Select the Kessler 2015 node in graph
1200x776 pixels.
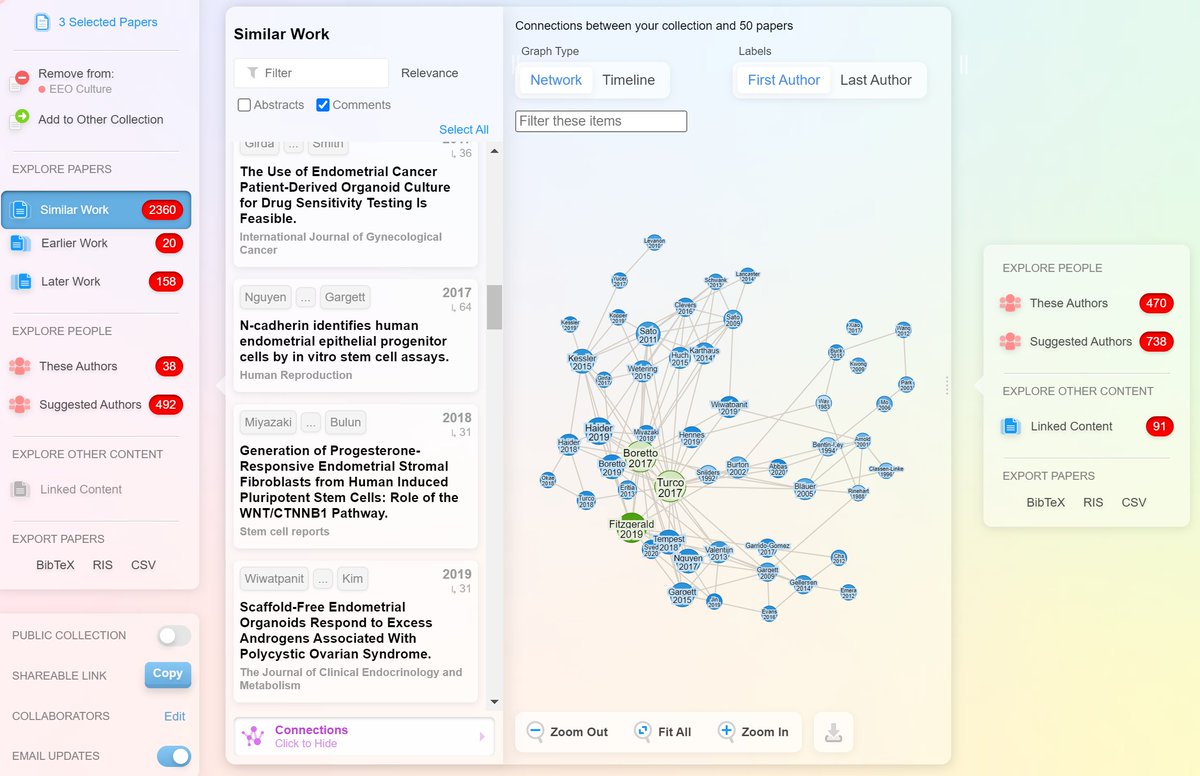(581, 362)
